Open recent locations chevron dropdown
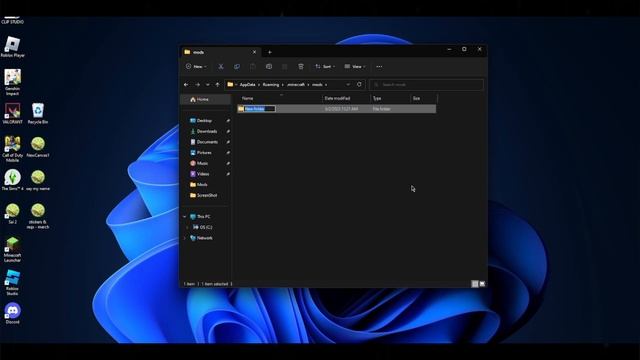The image size is (640, 360). pyautogui.click(x=207, y=84)
